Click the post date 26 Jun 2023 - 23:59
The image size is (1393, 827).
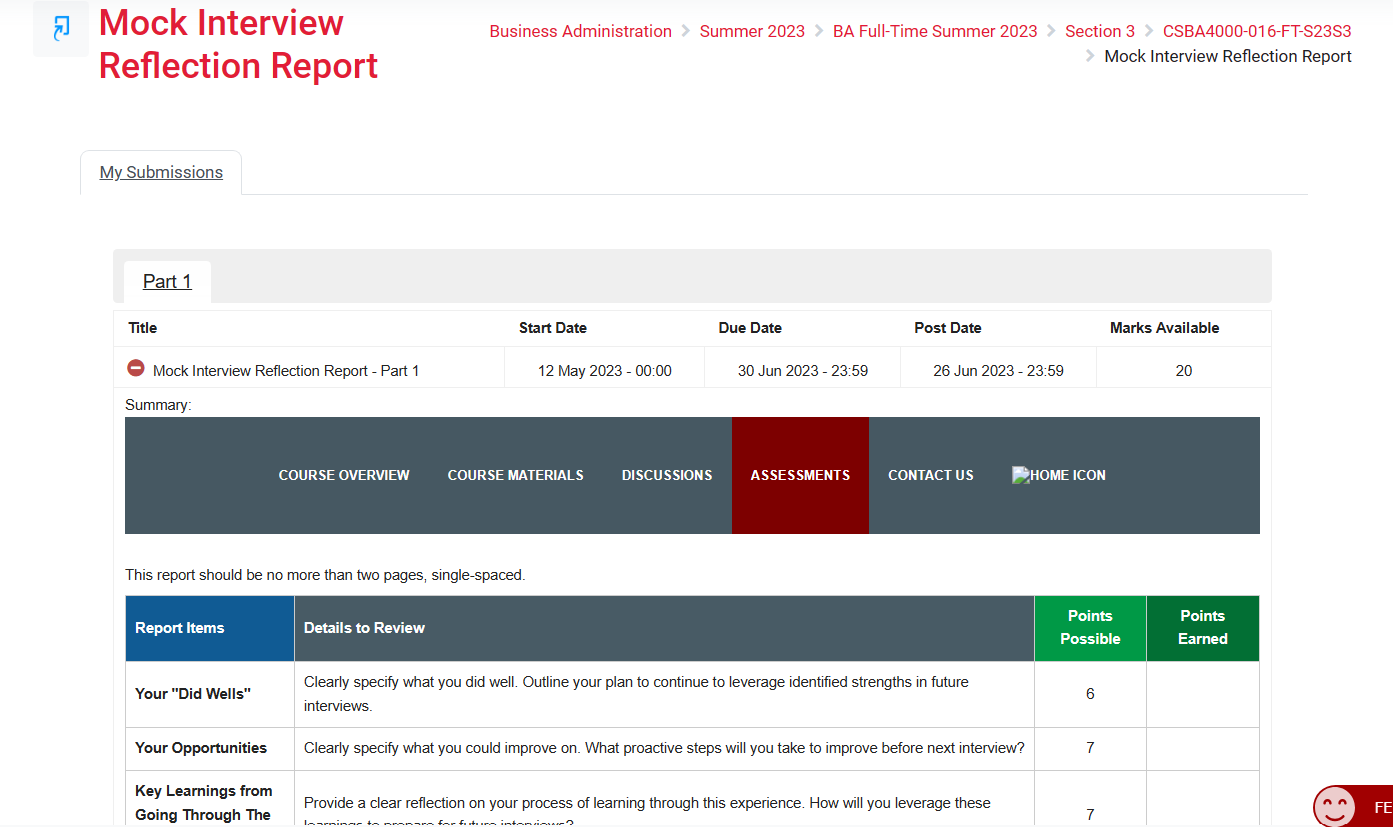(998, 371)
